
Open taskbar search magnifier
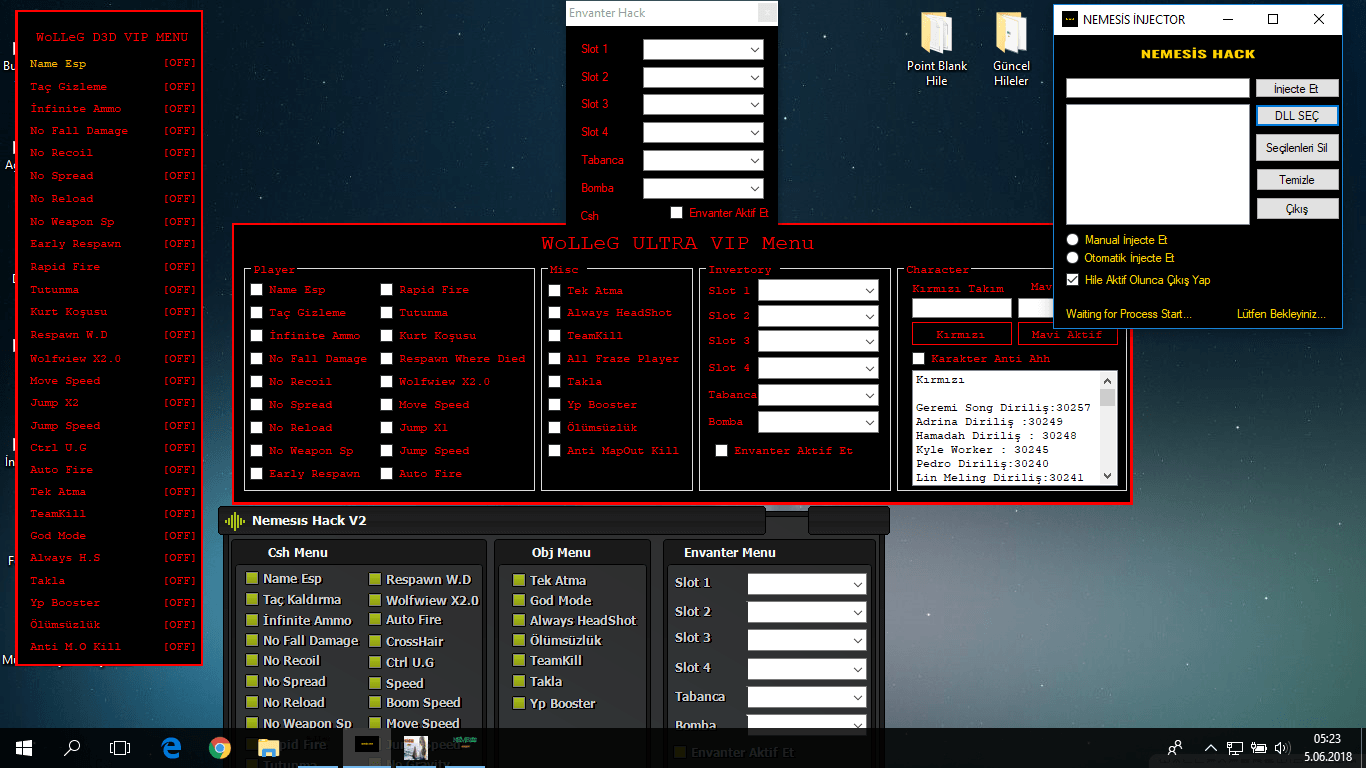72,747
